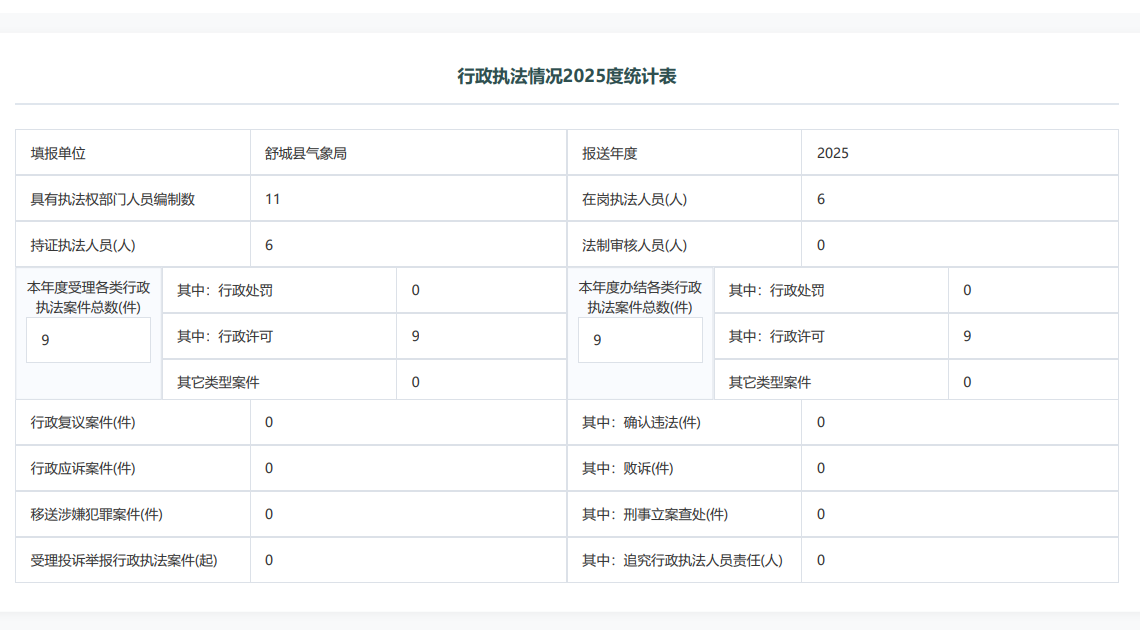Image resolution: width=1140 pixels, height=630 pixels.
Task: Click the 本年度受理各类行政执法案件总数(件) label
Action: 88,297
